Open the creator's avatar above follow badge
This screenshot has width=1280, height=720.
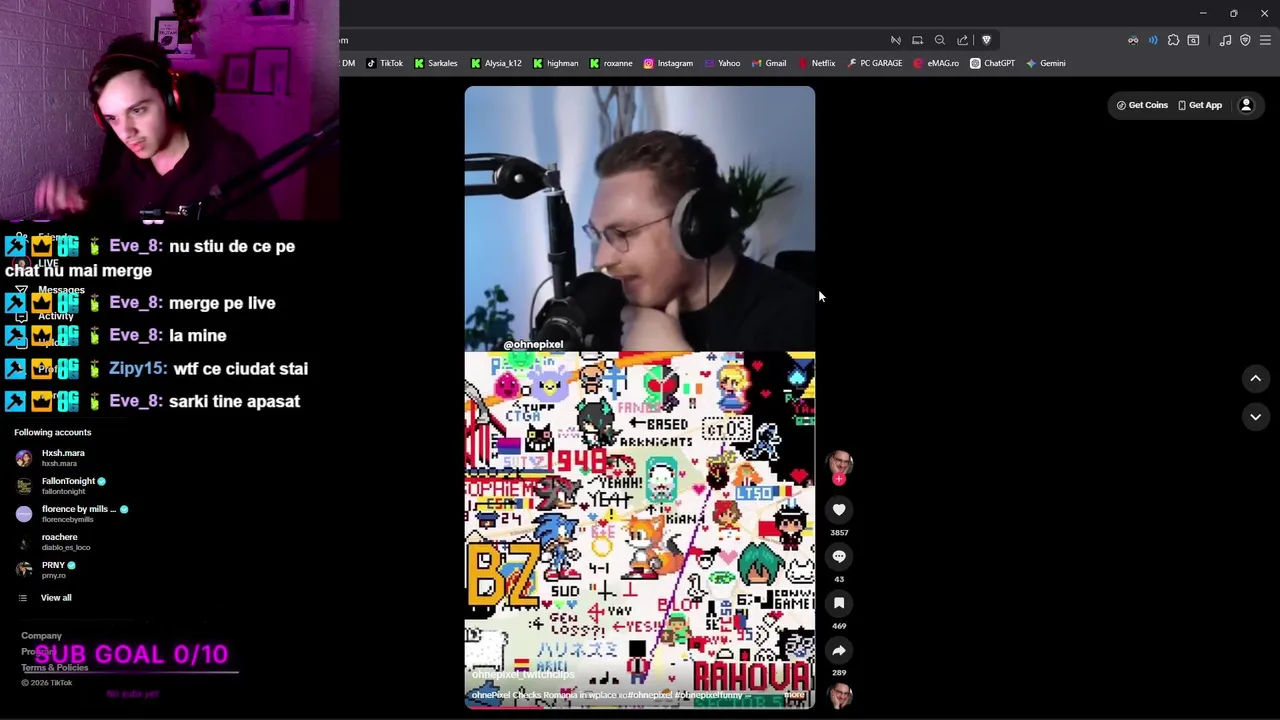(x=839, y=462)
